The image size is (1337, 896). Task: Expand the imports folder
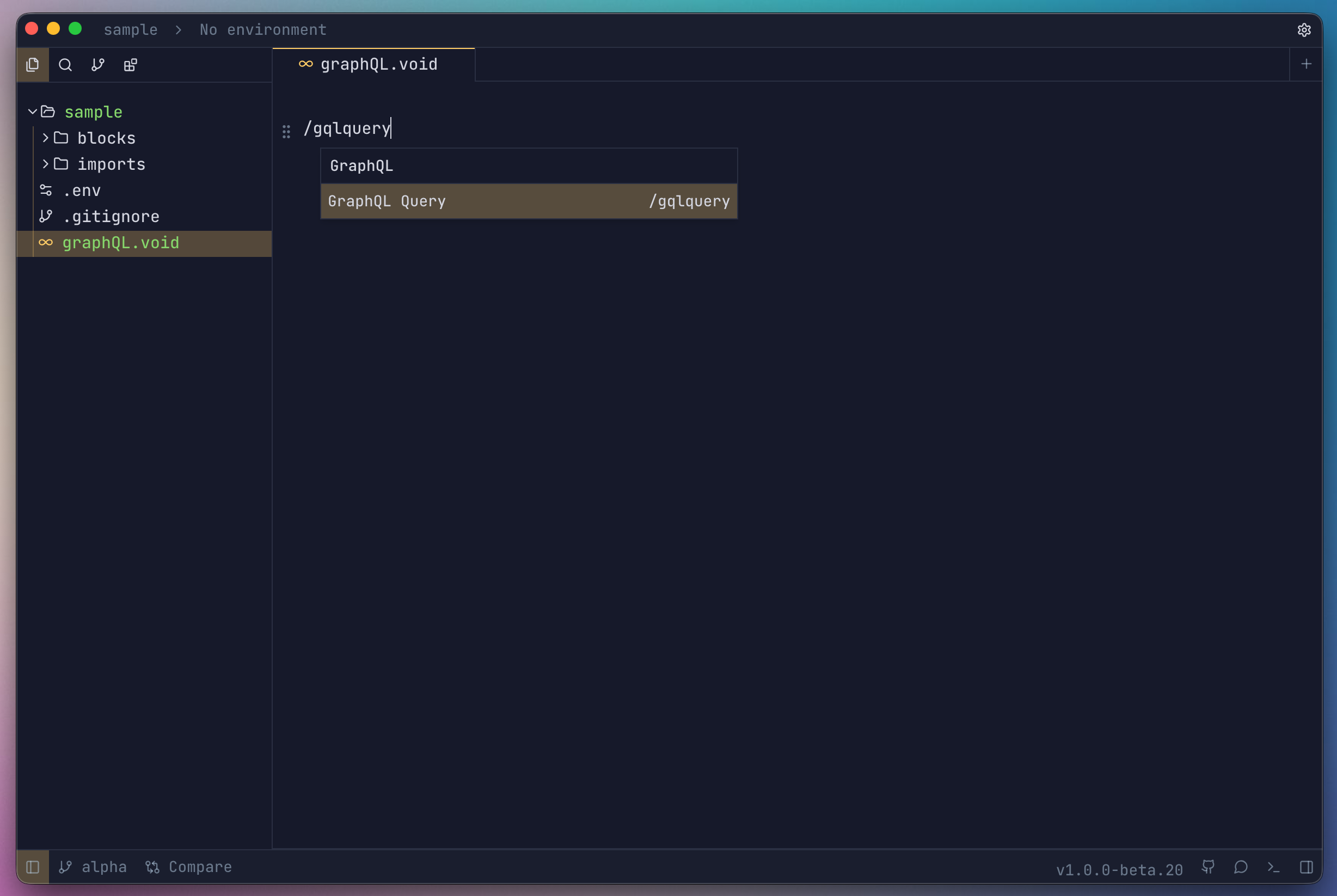(45, 164)
